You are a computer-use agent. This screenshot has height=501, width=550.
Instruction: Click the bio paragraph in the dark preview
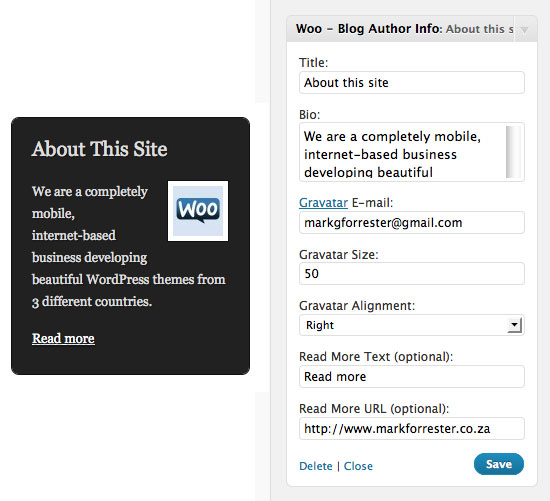pyautogui.click(x=128, y=246)
